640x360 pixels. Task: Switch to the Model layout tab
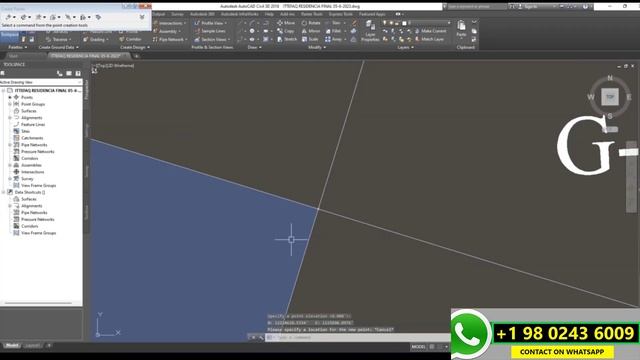pyautogui.click(x=12, y=346)
